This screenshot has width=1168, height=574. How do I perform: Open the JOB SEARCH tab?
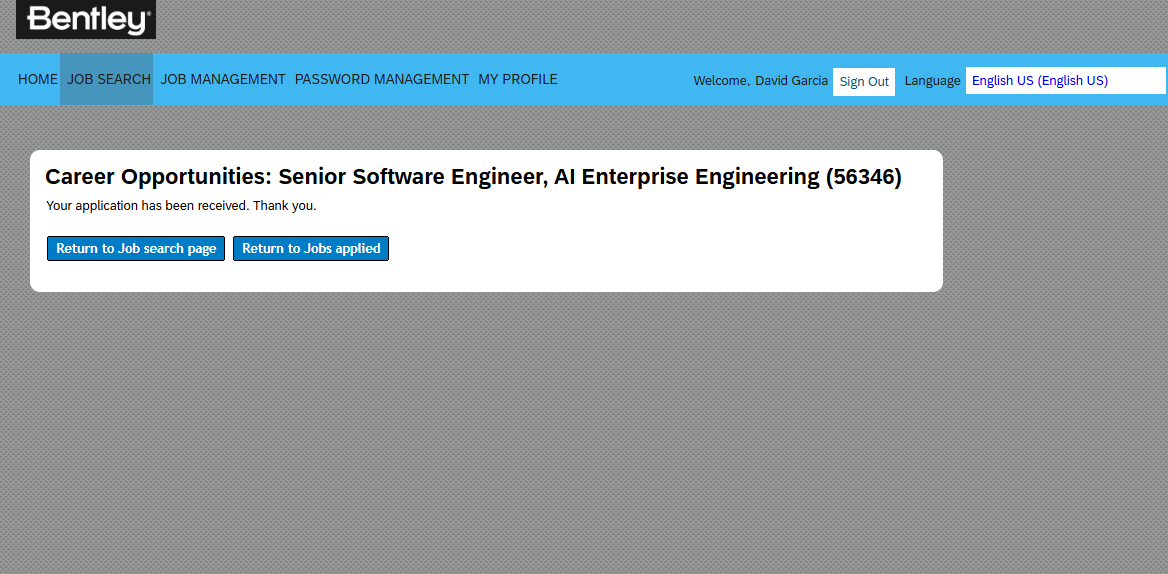tap(109, 79)
